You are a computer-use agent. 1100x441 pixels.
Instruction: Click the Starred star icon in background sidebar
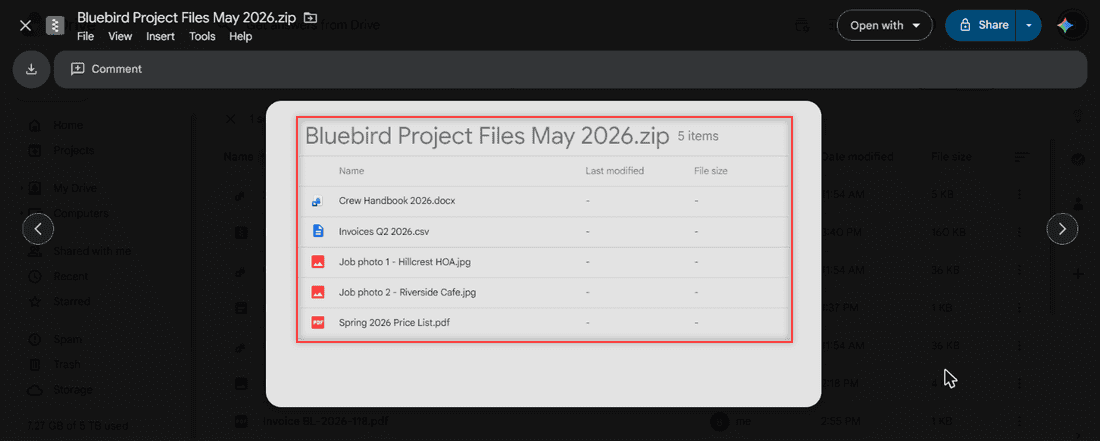coord(34,301)
